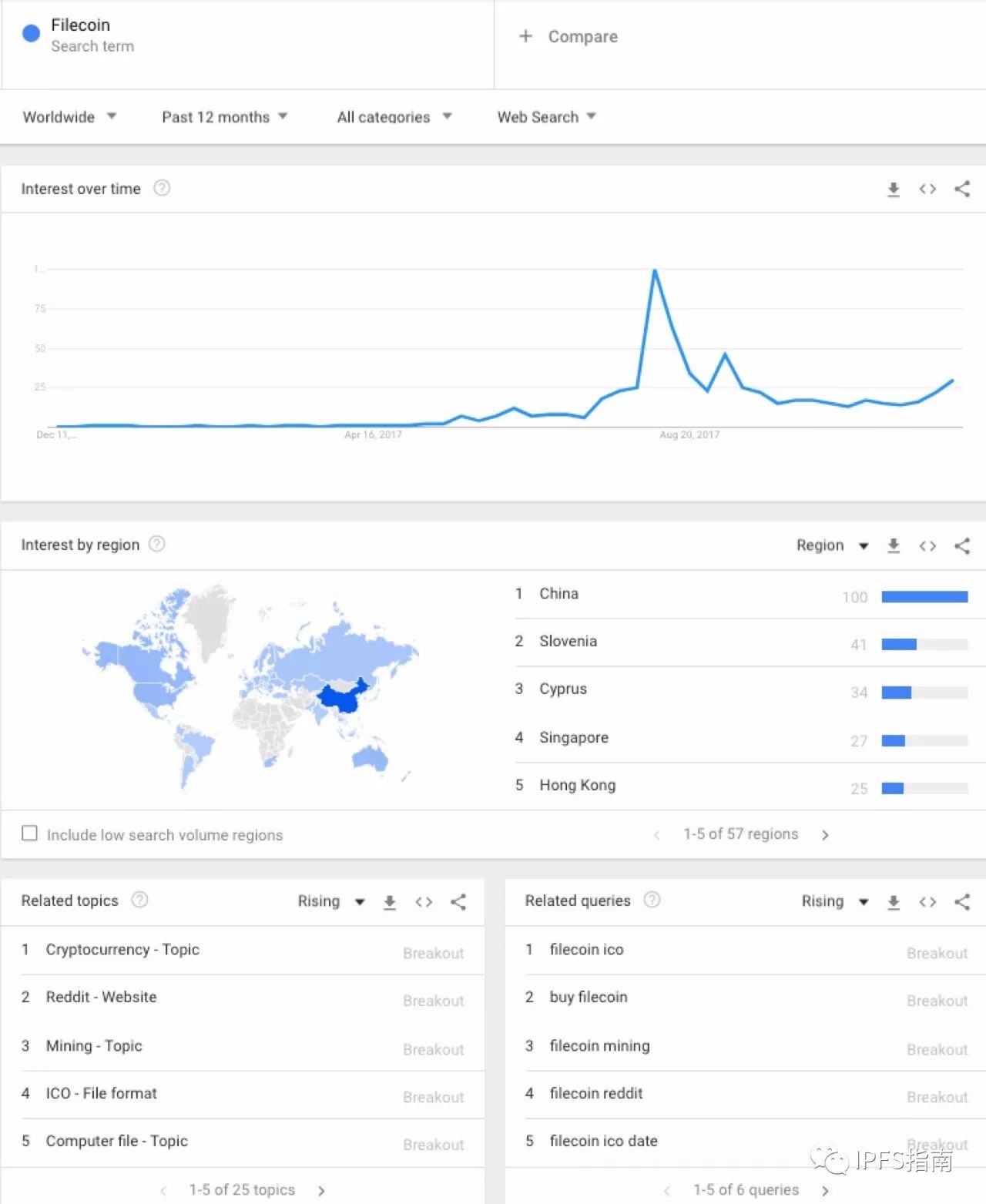The width and height of the screenshot is (986, 1204).
Task: Share the Interest over time chart
Action: tap(962, 189)
